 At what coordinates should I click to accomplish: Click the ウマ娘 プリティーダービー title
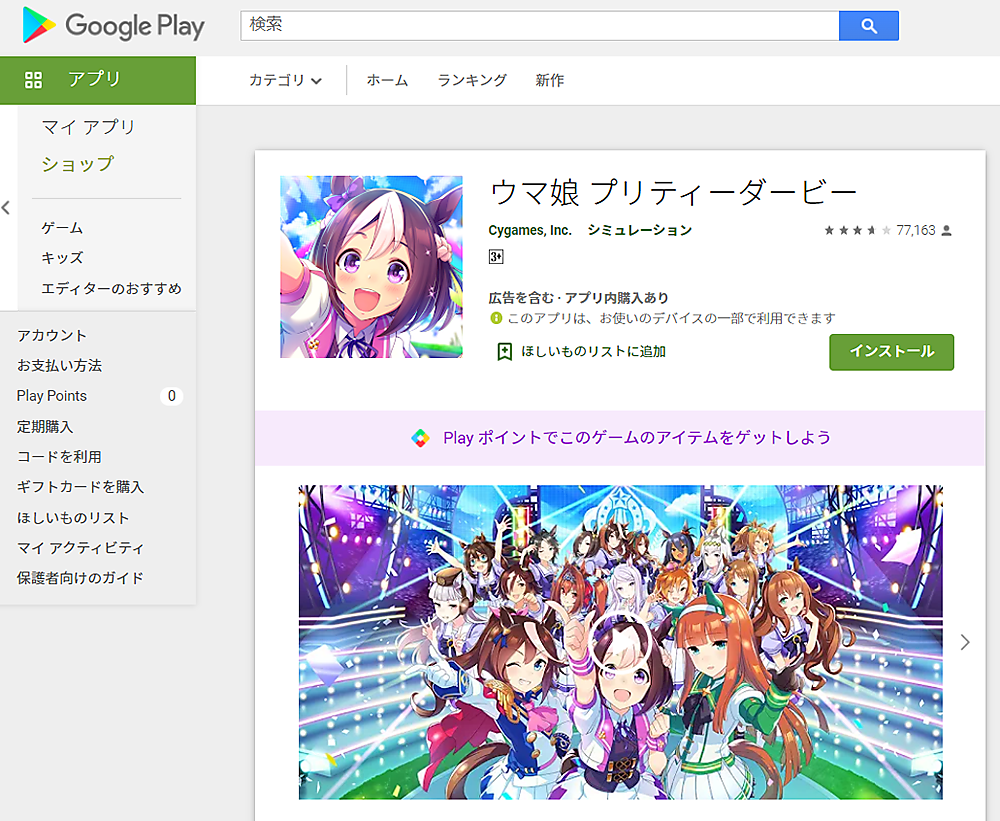(x=673, y=192)
